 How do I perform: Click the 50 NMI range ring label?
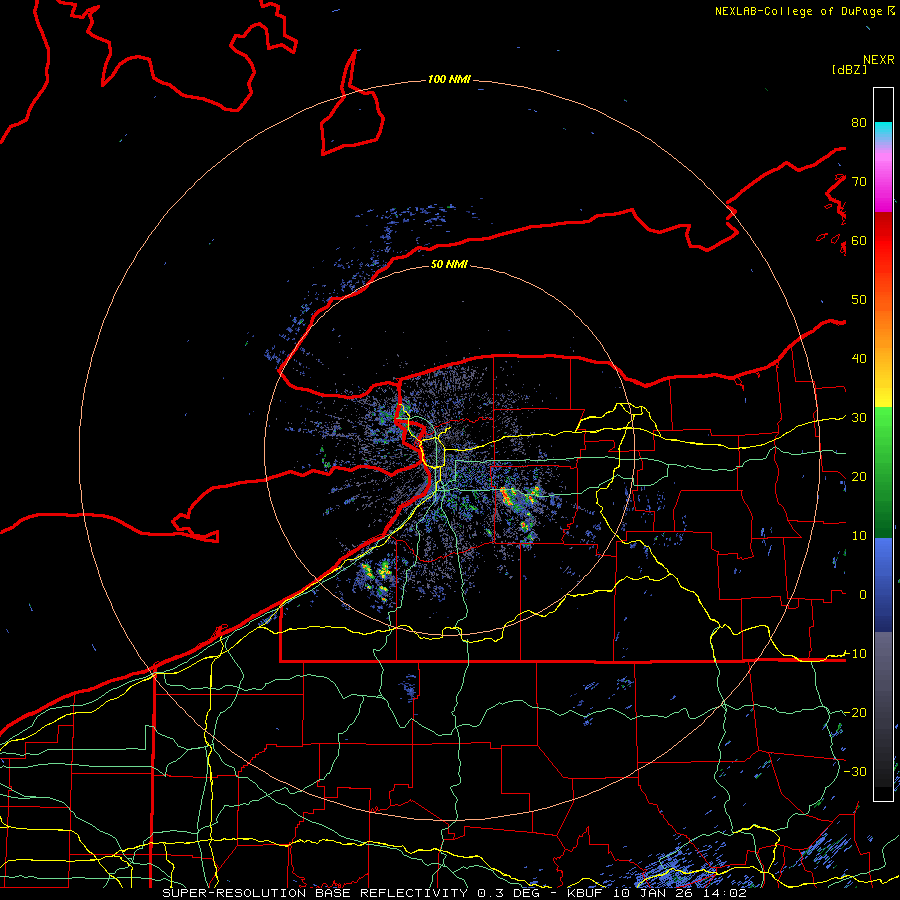click(449, 264)
